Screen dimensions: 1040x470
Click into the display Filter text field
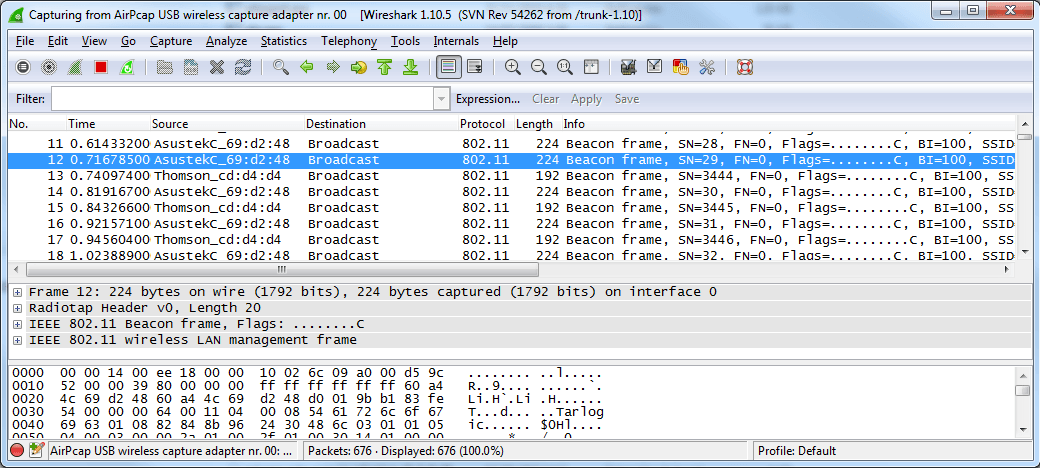[x=242, y=99]
